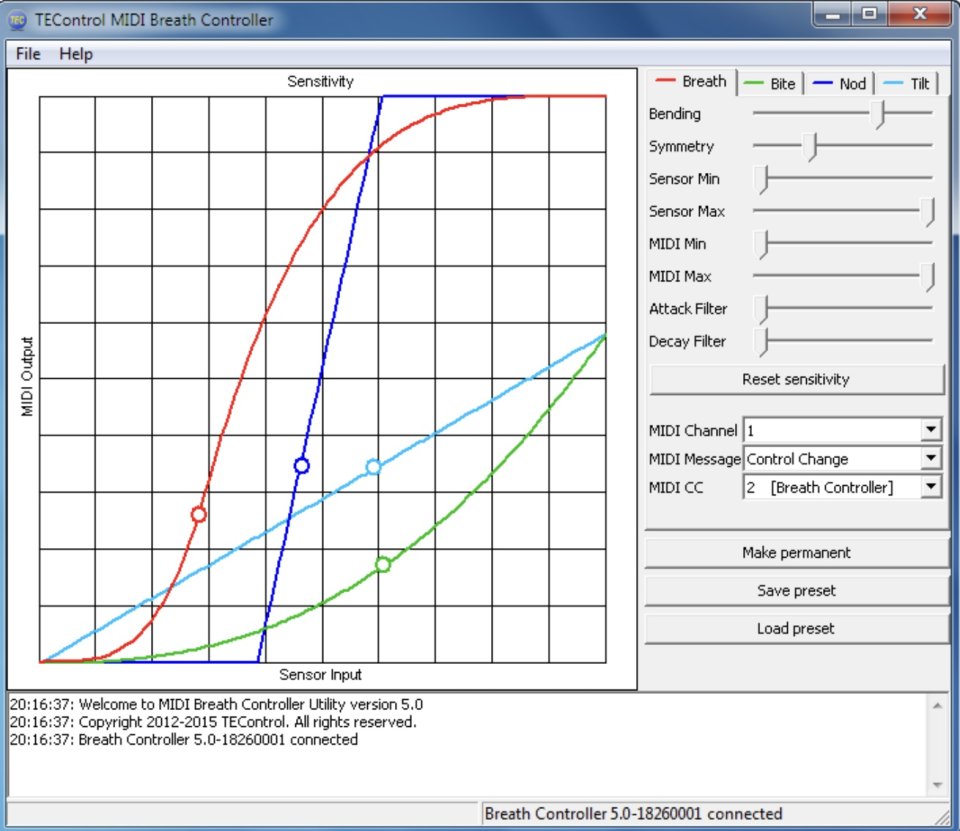Click the Load preset button
Screen dimensions: 960x831
point(796,628)
